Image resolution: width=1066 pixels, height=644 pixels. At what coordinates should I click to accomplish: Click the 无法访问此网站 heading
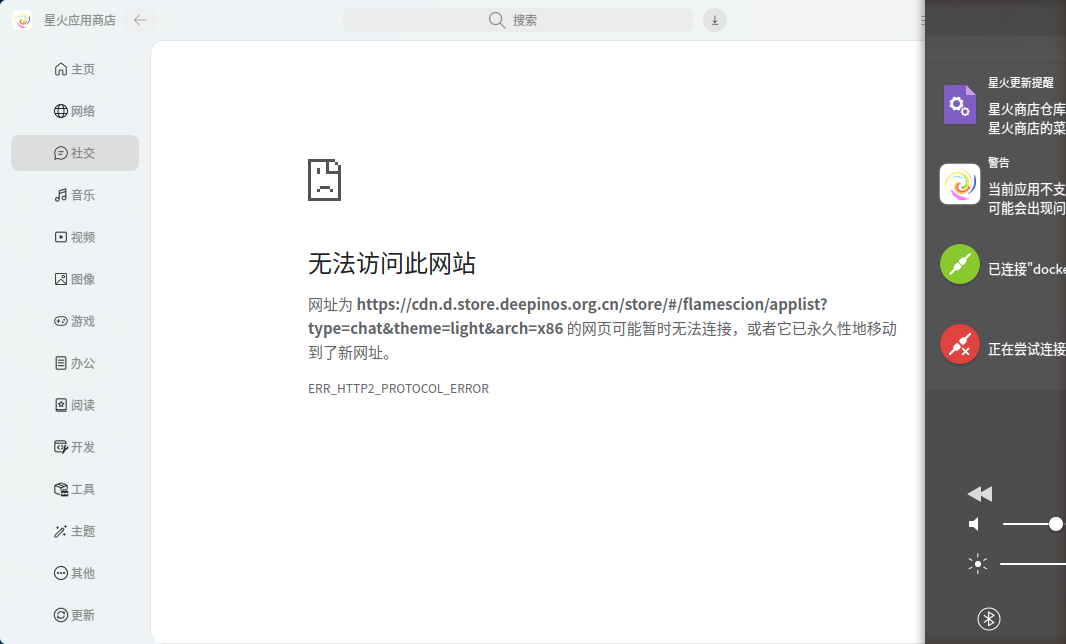pos(392,263)
